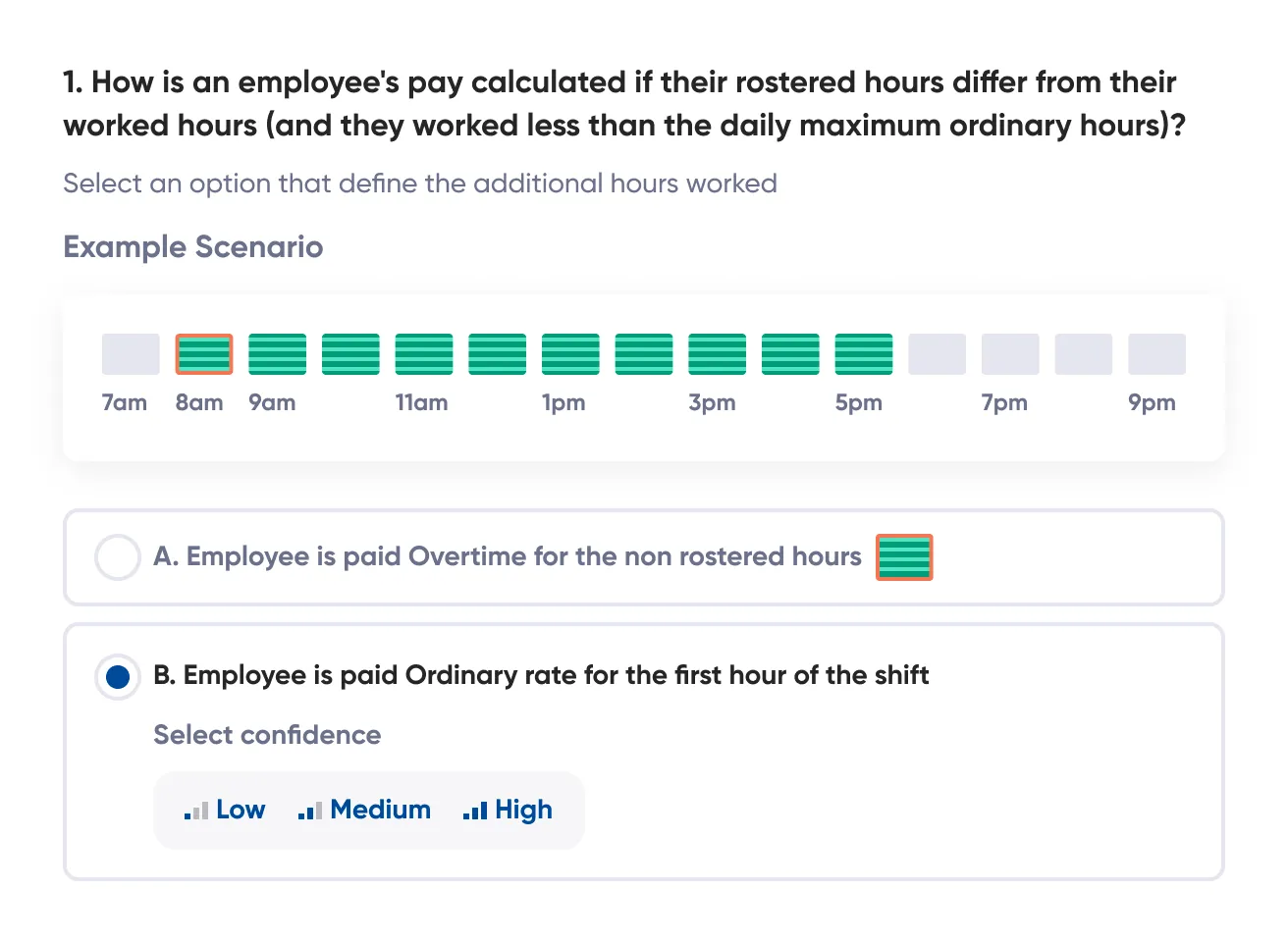Click the non-rostered hours icon in option A
Image resolution: width=1288 pixels, height=944 pixels.
tap(904, 557)
